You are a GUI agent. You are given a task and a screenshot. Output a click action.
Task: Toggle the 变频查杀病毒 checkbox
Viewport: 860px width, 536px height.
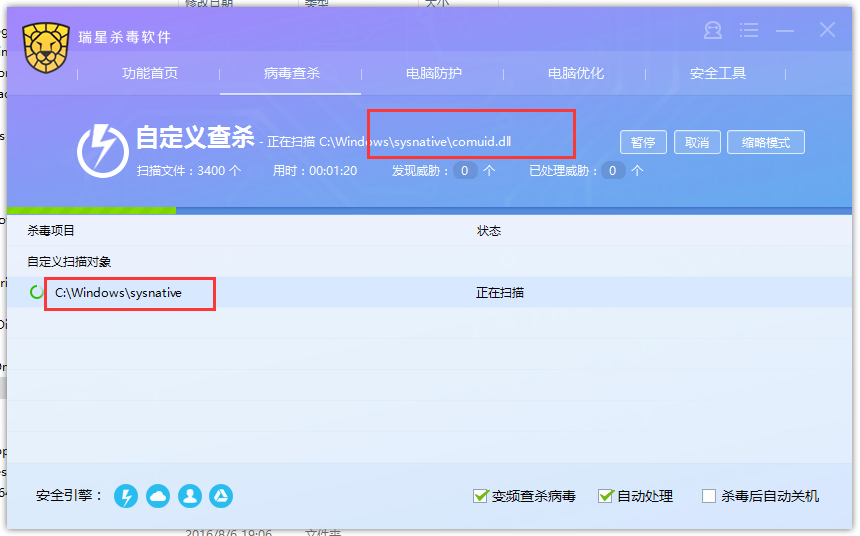coord(480,496)
